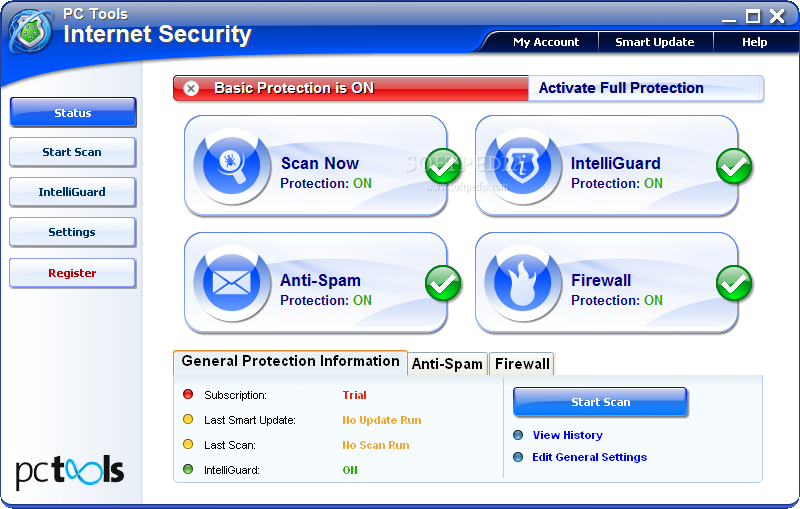
Task: Toggle the green checkmark beside Anti-Spam
Action: click(443, 283)
